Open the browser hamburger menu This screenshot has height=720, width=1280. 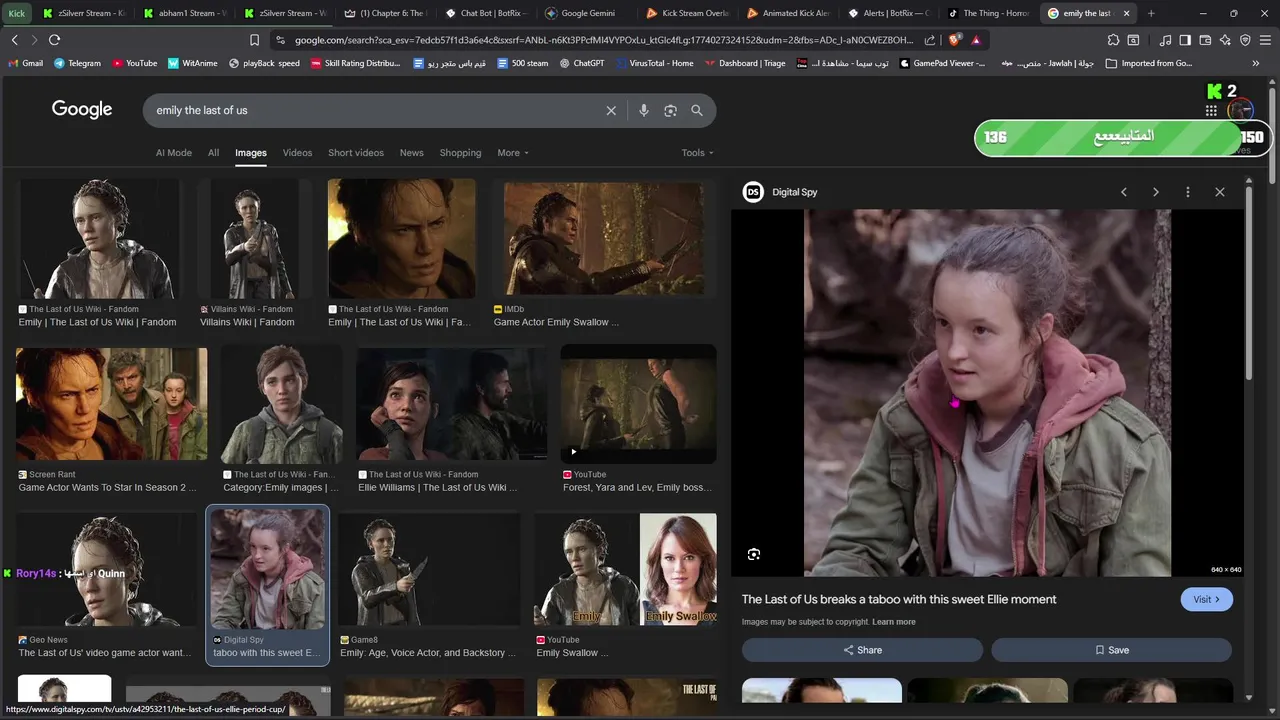click(x=1265, y=40)
